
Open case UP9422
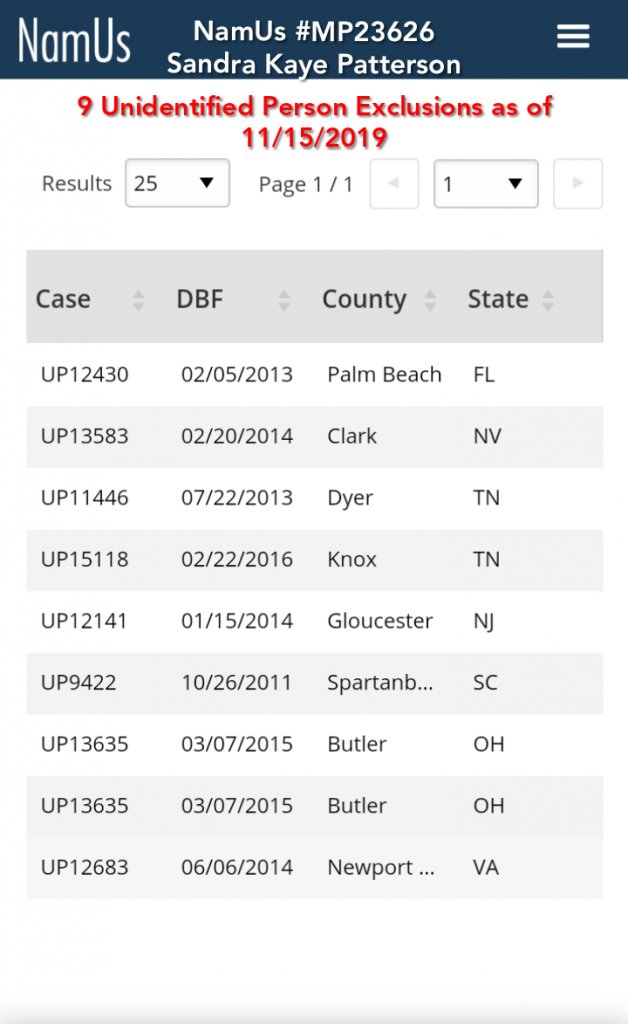pyautogui.click(x=79, y=683)
